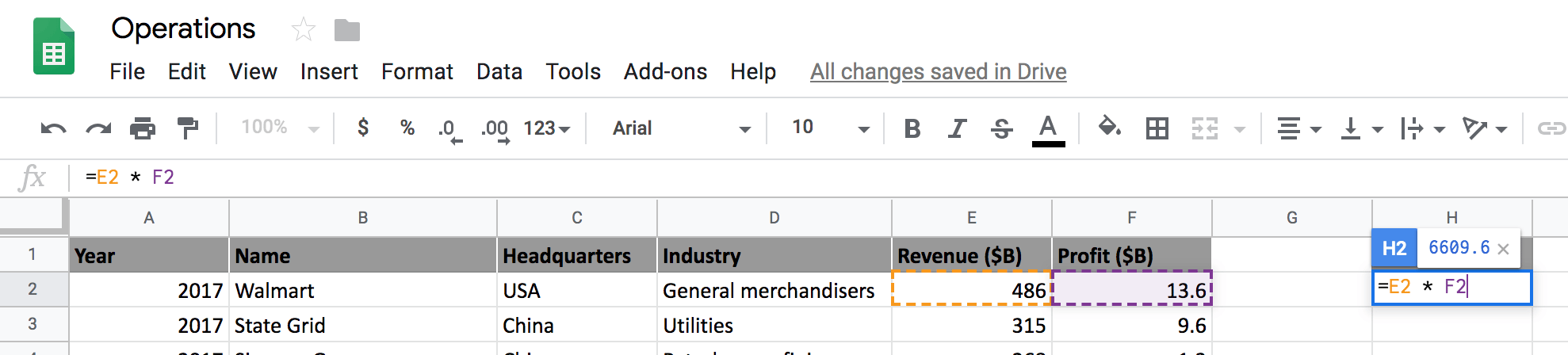Click the 'Utilities' cell
The height and width of the screenshot is (355, 1568).
click(x=774, y=325)
